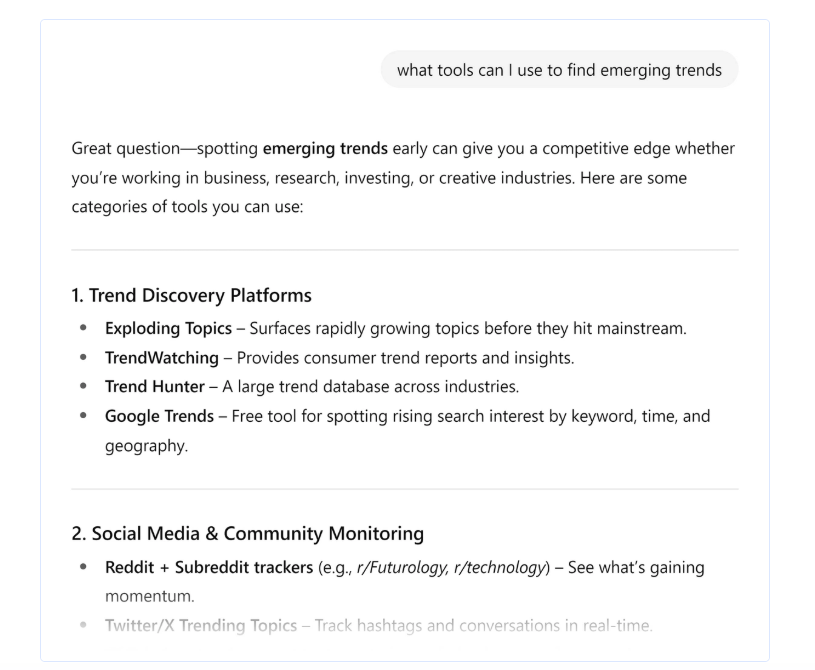Screen dimensions: 815x670
Task: Click the bullet point beside Exploding Topics
Action: pyautogui.click(x=82, y=329)
